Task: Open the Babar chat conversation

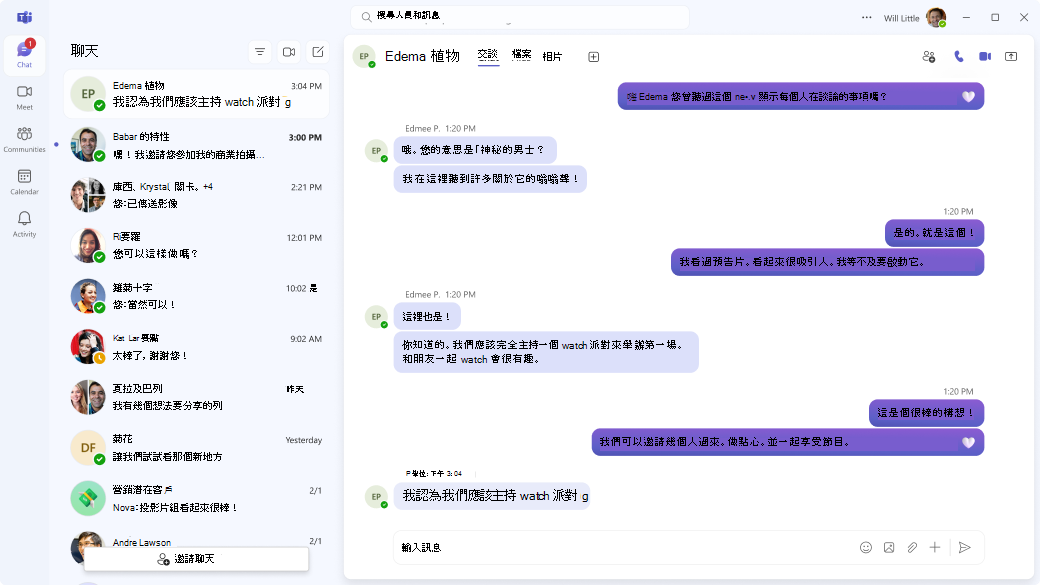Action: 196,145
